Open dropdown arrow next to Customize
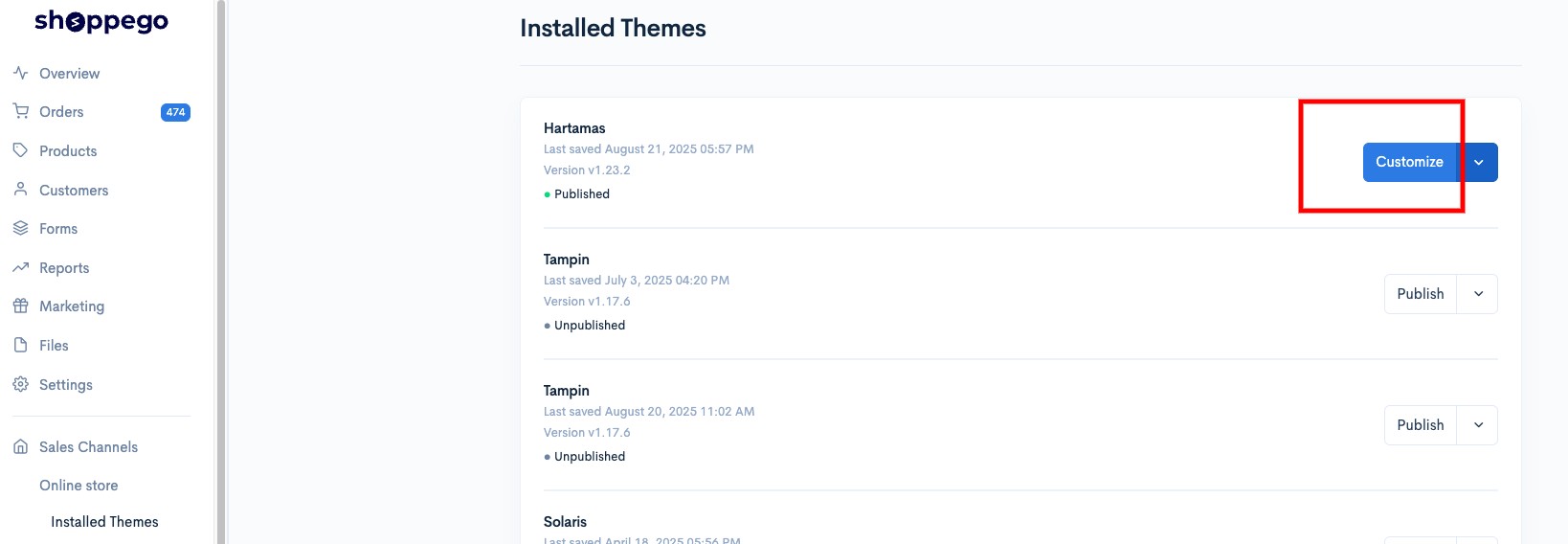 pos(1478,162)
